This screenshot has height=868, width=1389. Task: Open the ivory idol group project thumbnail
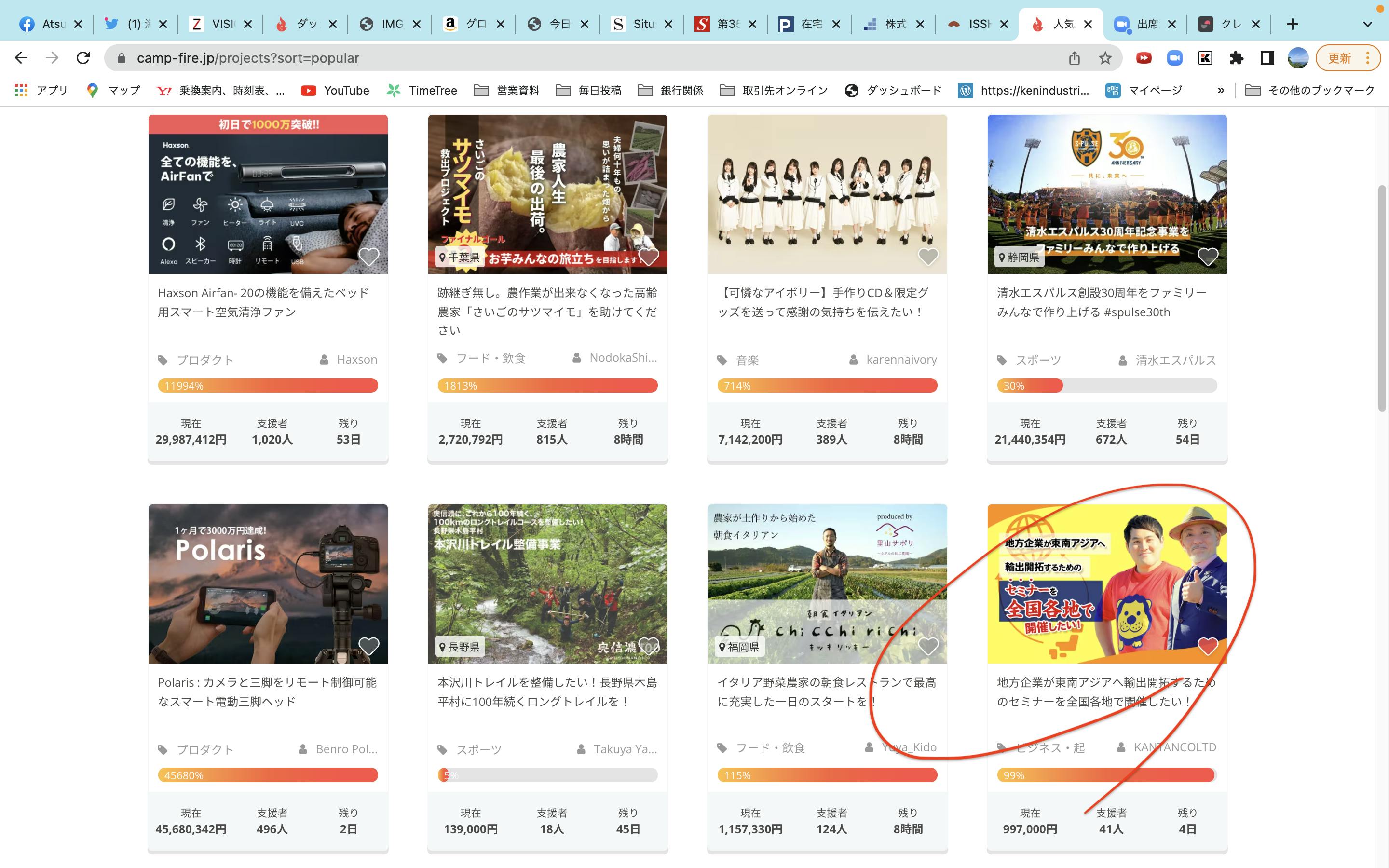tap(827, 194)
